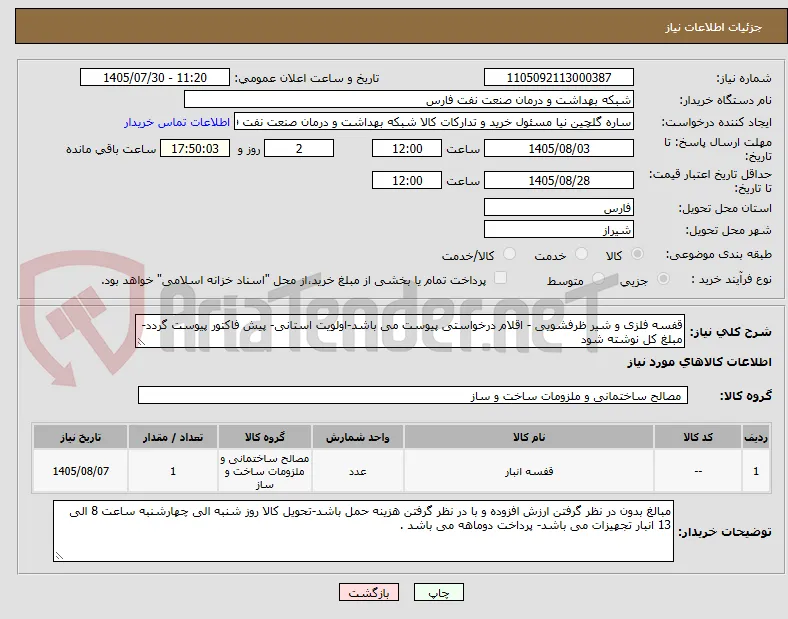Select the کالا radio button

point(637,254)
